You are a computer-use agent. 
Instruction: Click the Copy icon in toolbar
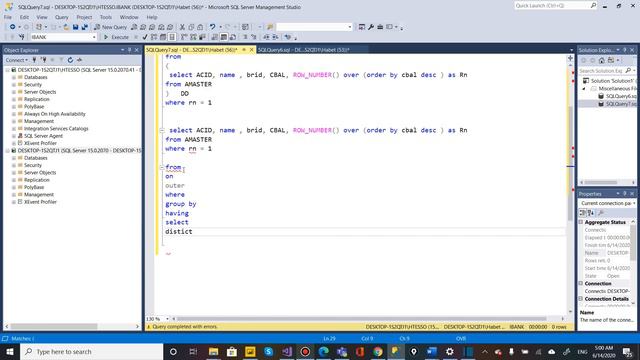point(191,27)
